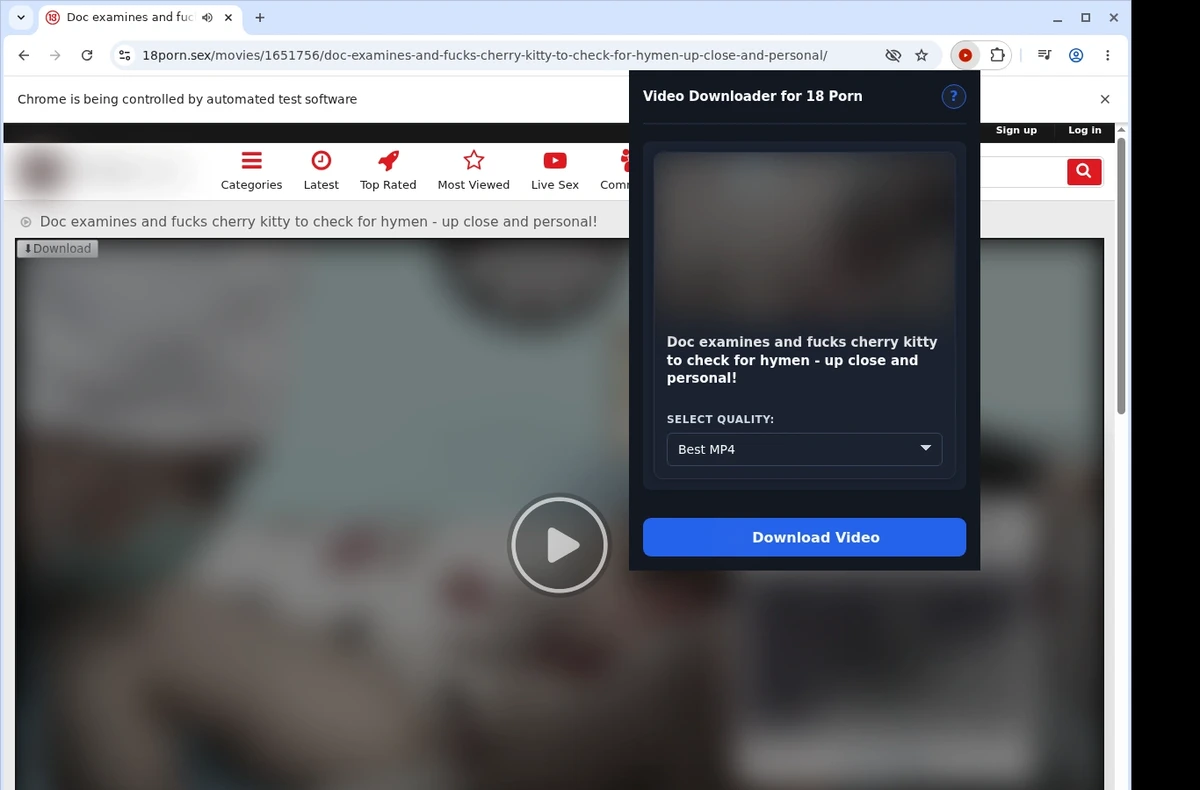Open the third-party cookies eye icon
Image resolution: width=1200 pixels, height=790 pixels.
pos(893,56)
